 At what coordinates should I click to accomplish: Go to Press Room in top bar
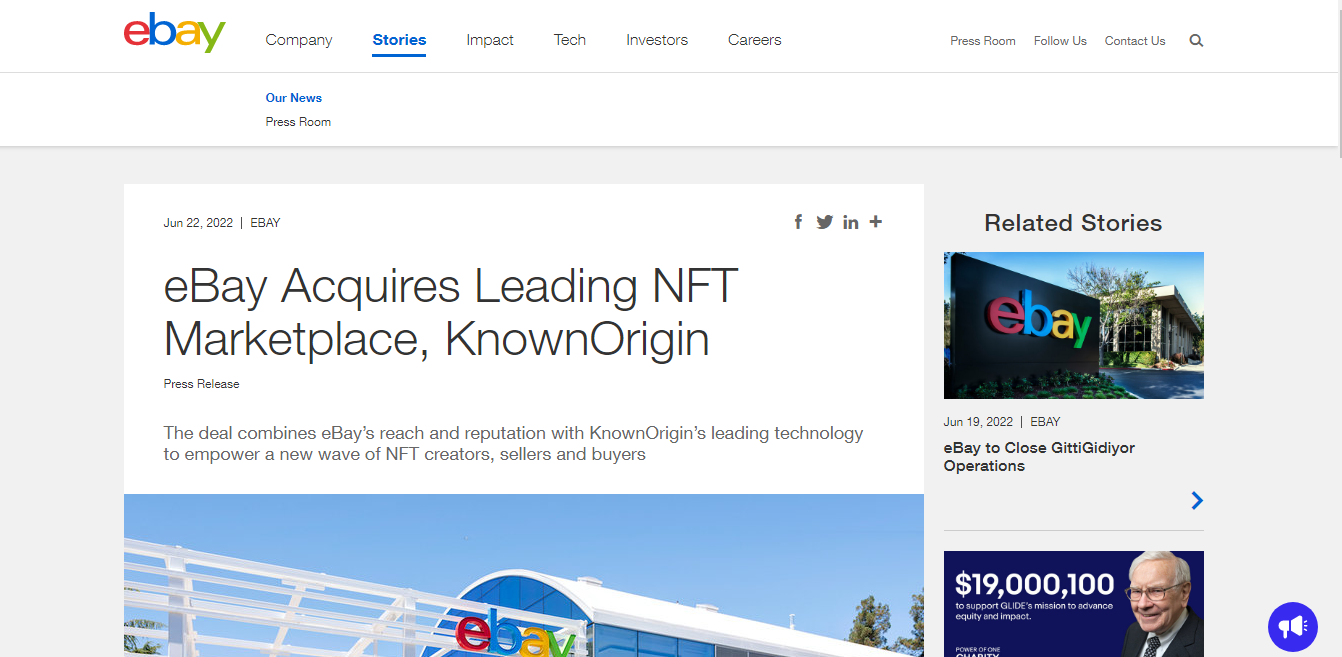[x=983, y=41]
